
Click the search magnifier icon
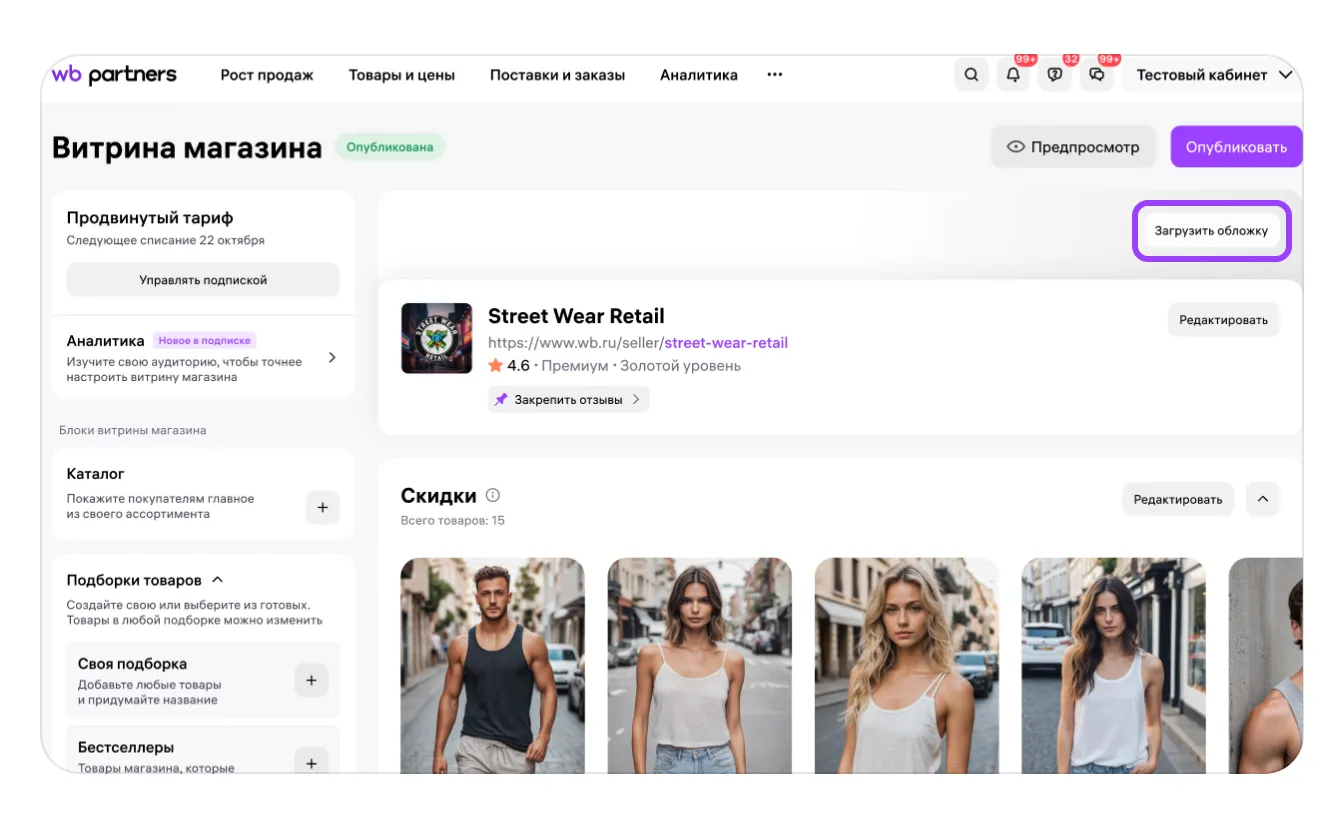click(971, 75)
